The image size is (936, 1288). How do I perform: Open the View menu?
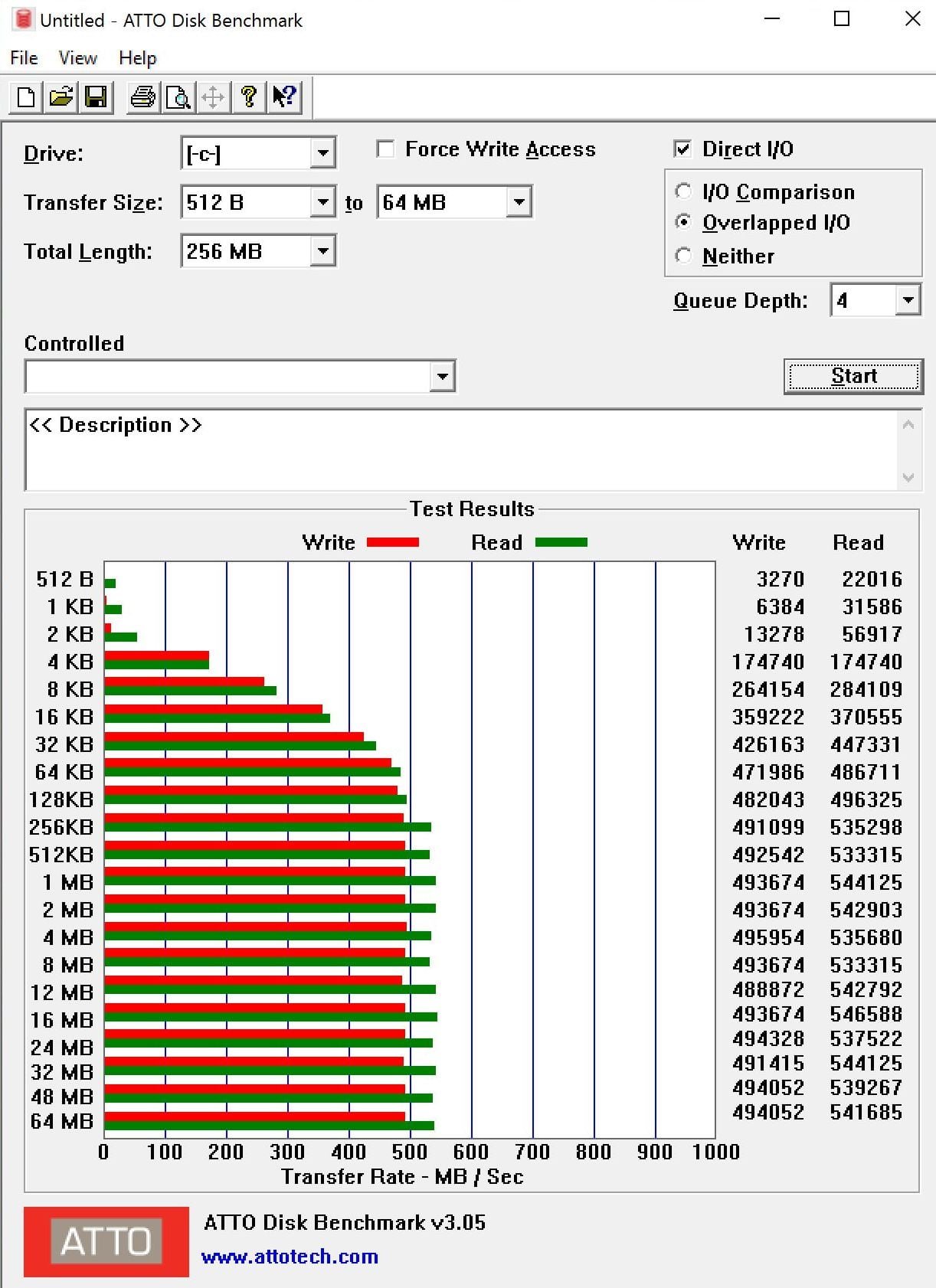[x=77, y=58]
